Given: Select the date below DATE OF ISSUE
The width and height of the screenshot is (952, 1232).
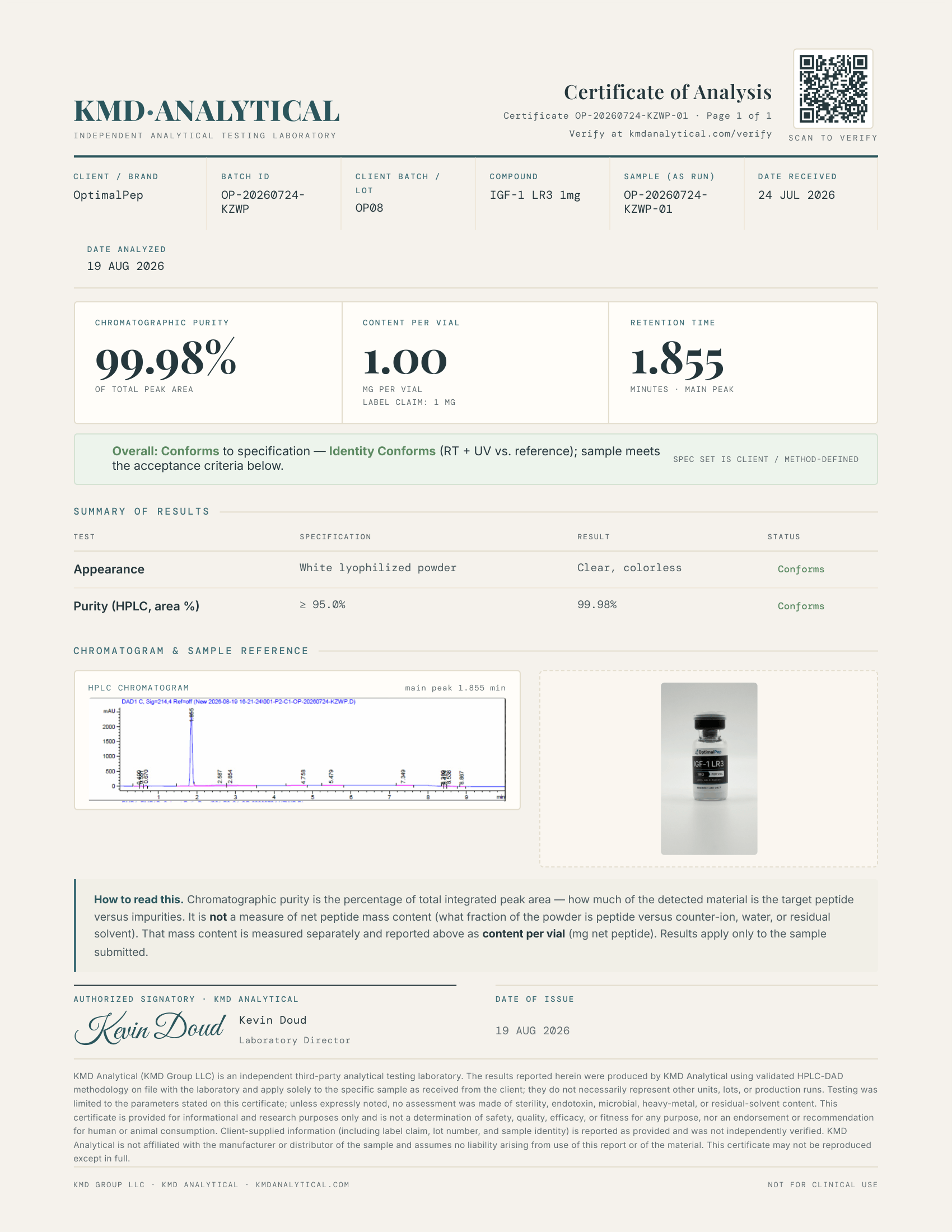Looking at the screenshot, I should coord(533,1030).
